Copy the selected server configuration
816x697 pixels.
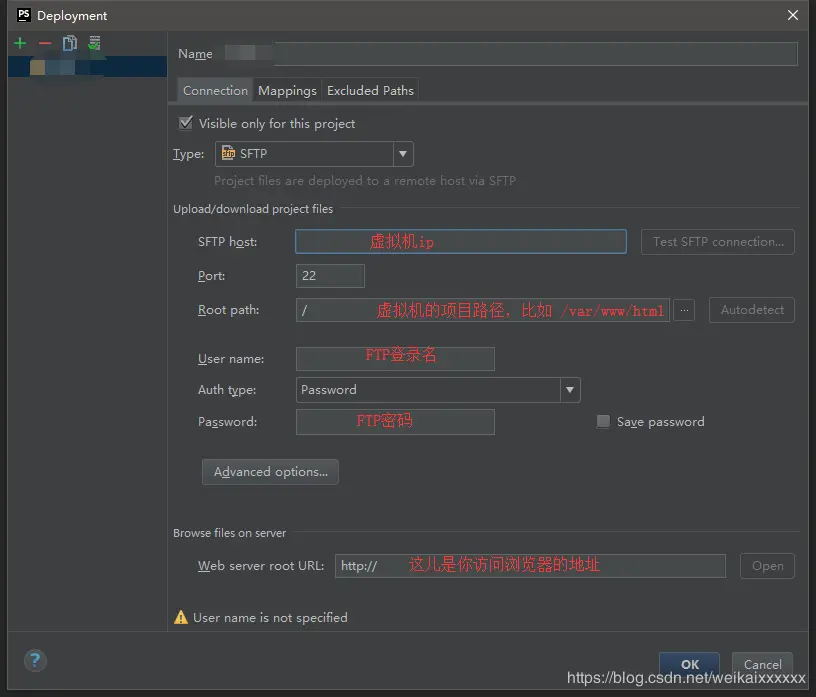(70, 43)
